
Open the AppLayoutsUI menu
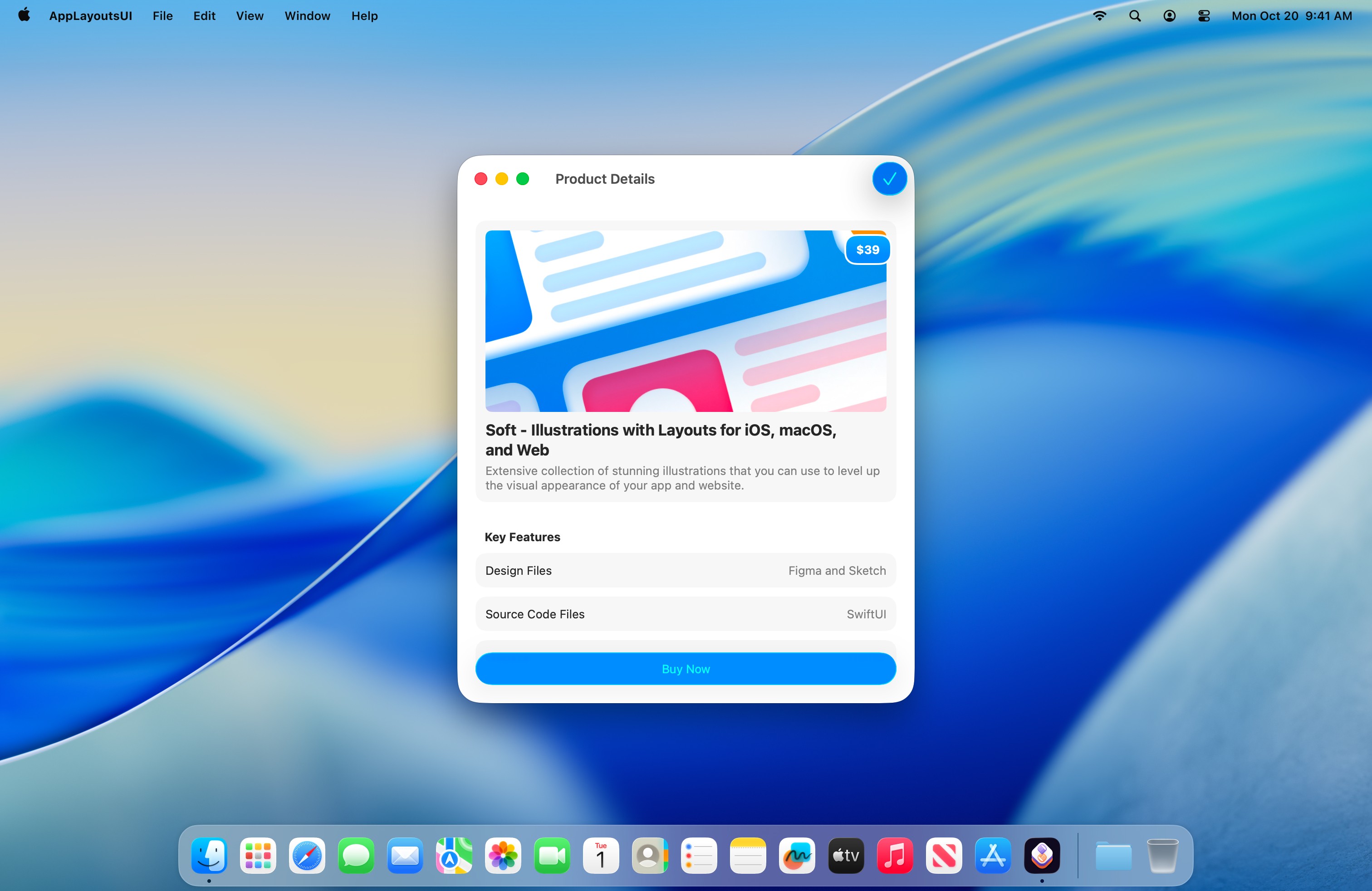click(x=90, y=15)
